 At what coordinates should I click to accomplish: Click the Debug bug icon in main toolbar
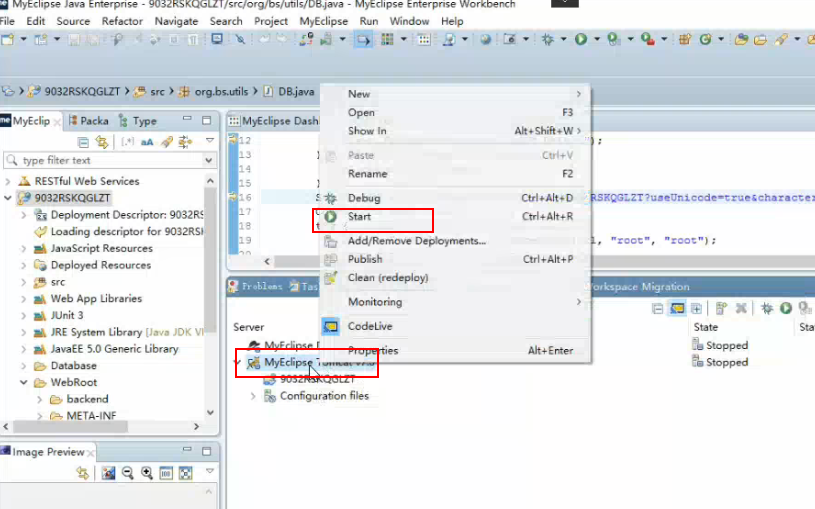pos(547,39)
